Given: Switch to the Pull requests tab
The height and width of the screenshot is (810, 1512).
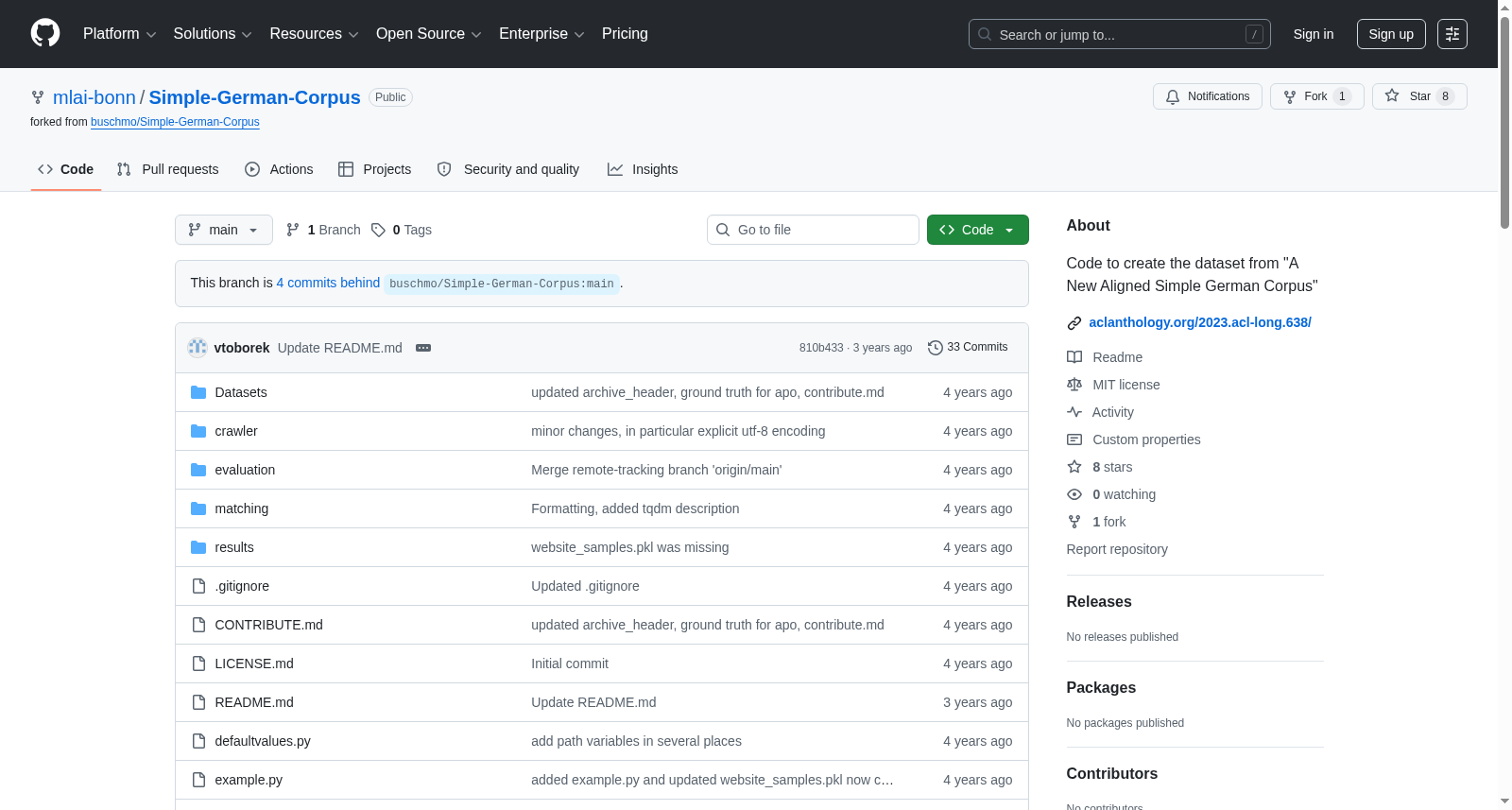Looking at the screenshot, I should (x=168, y=169).
